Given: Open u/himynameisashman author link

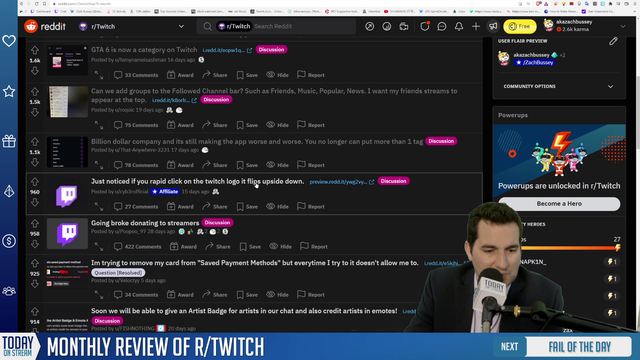Looking at the screenshot, I should coord(140,60).
